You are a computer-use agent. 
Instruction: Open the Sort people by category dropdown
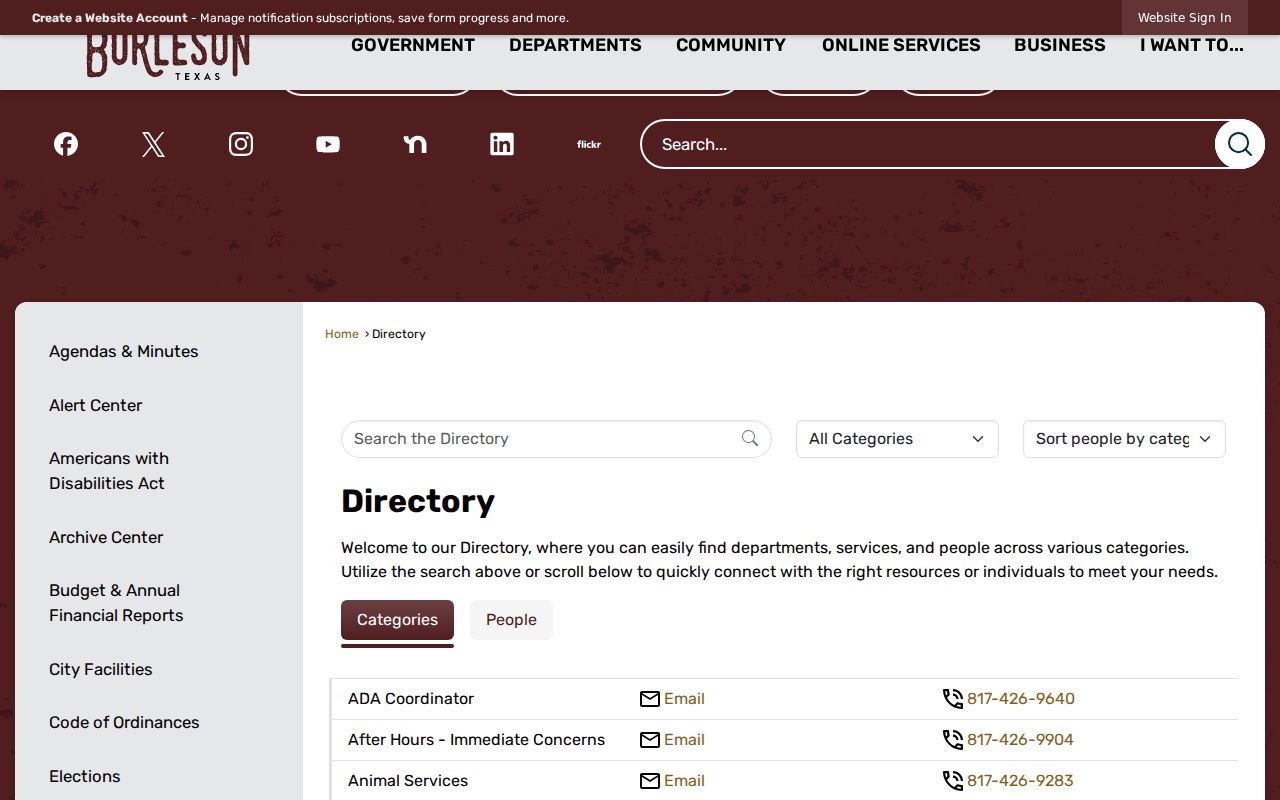1124,439
